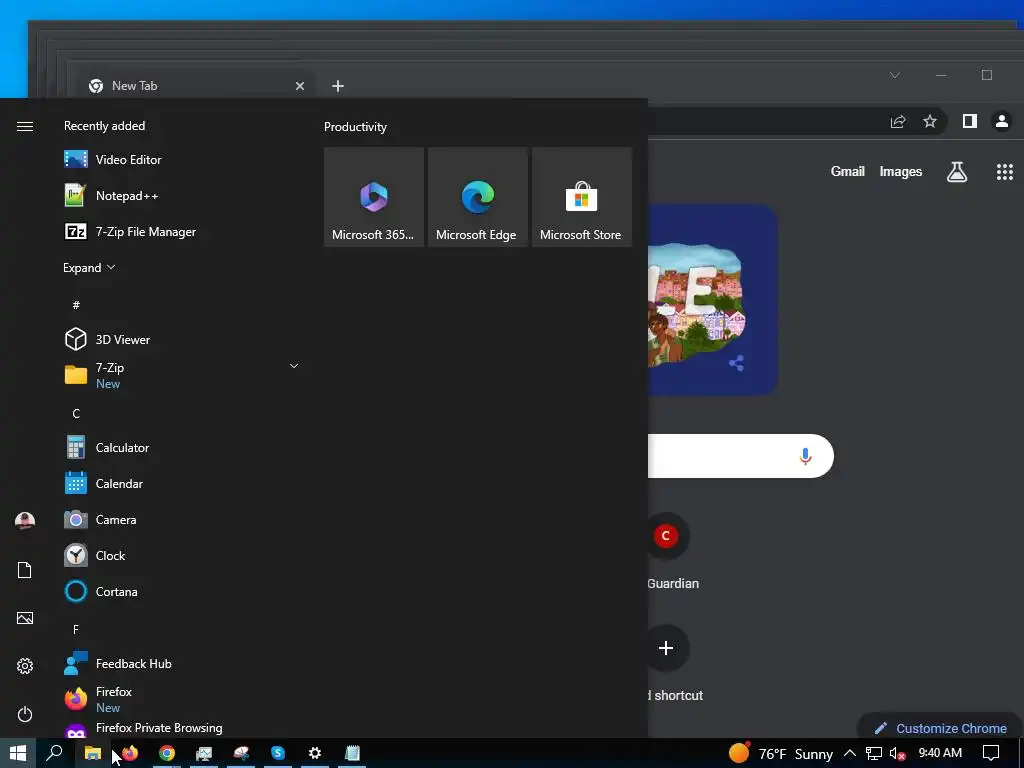Open a new Chrome tab with plus
Viewport: 1024px width, 768px height.
338,86
